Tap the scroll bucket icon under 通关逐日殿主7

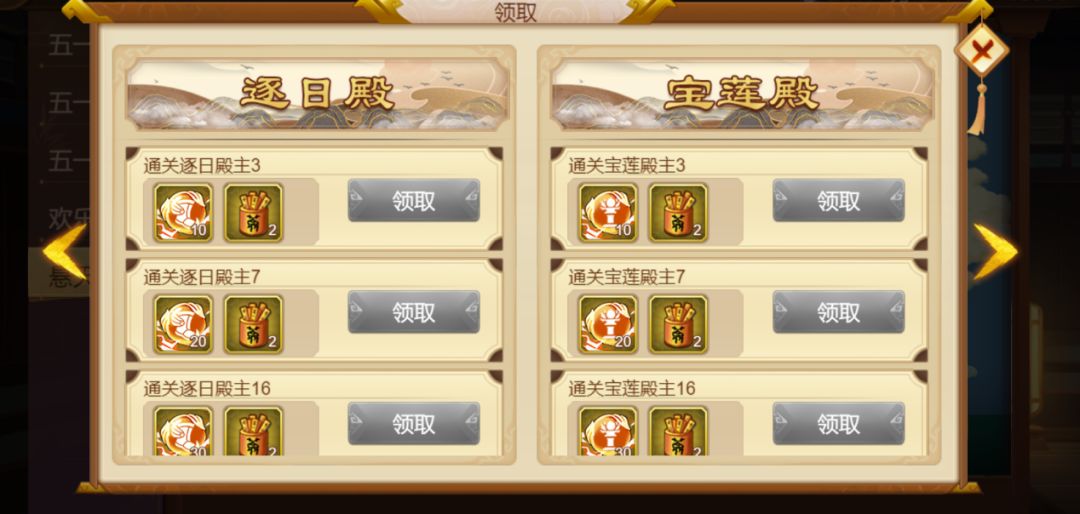point(253,324)
